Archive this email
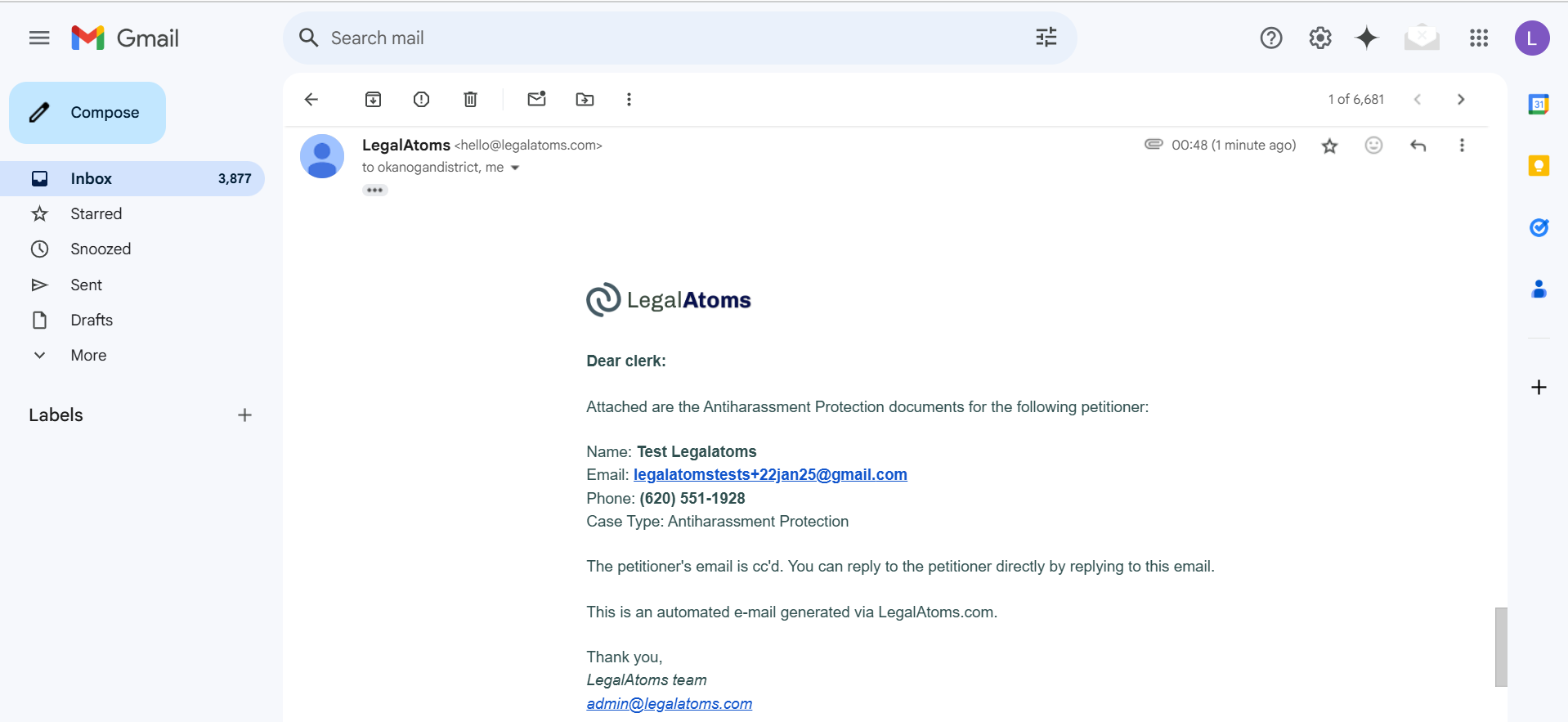 point(373,100)
